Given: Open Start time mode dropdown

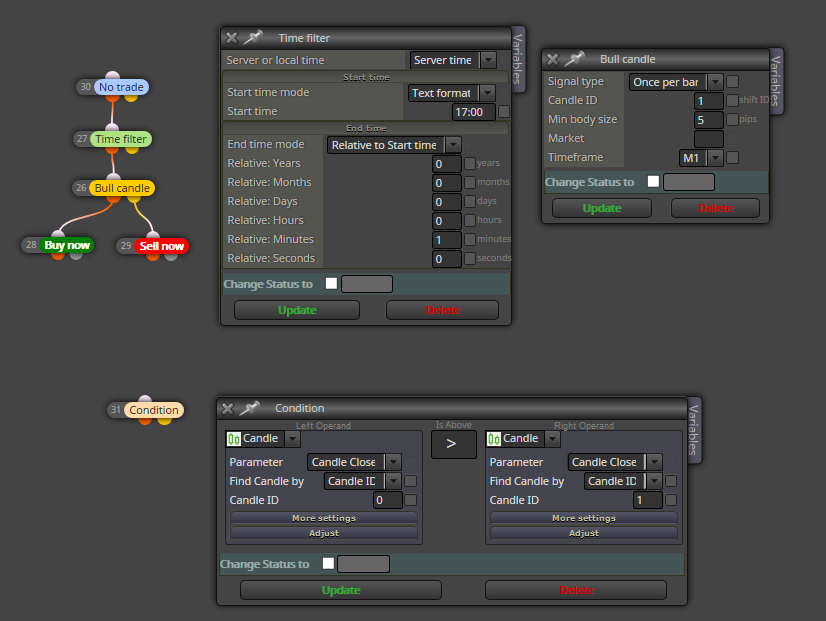Looking at the screenshot, I should click(487, 93).
